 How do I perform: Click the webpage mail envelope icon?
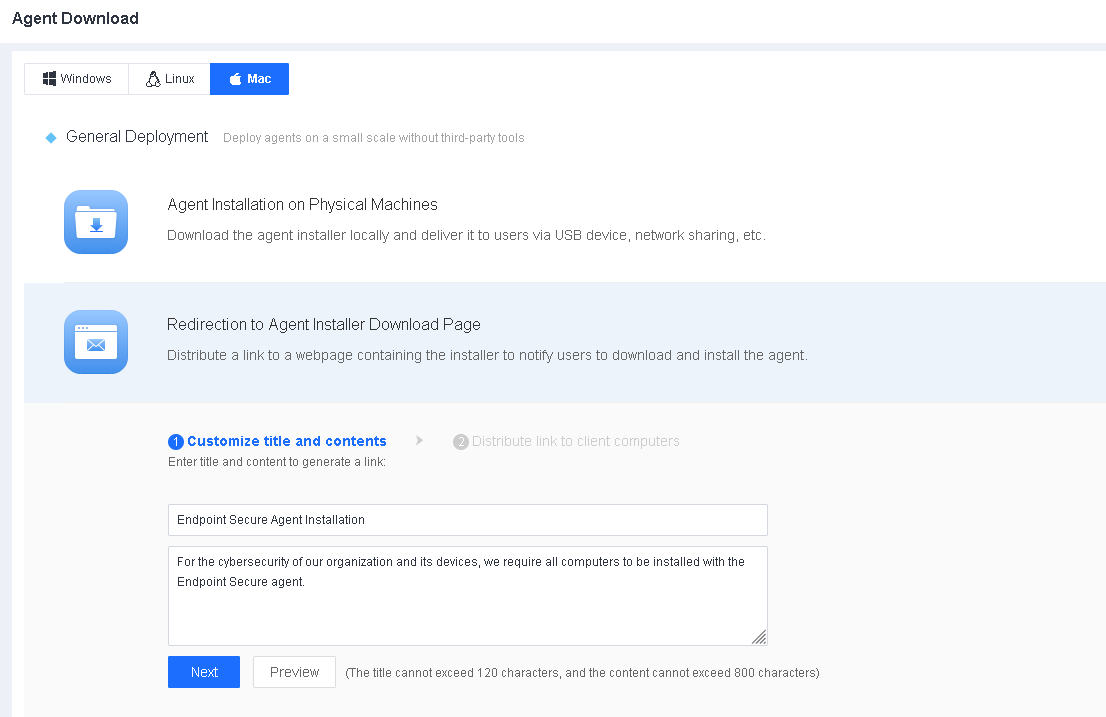tap(96, 342)
